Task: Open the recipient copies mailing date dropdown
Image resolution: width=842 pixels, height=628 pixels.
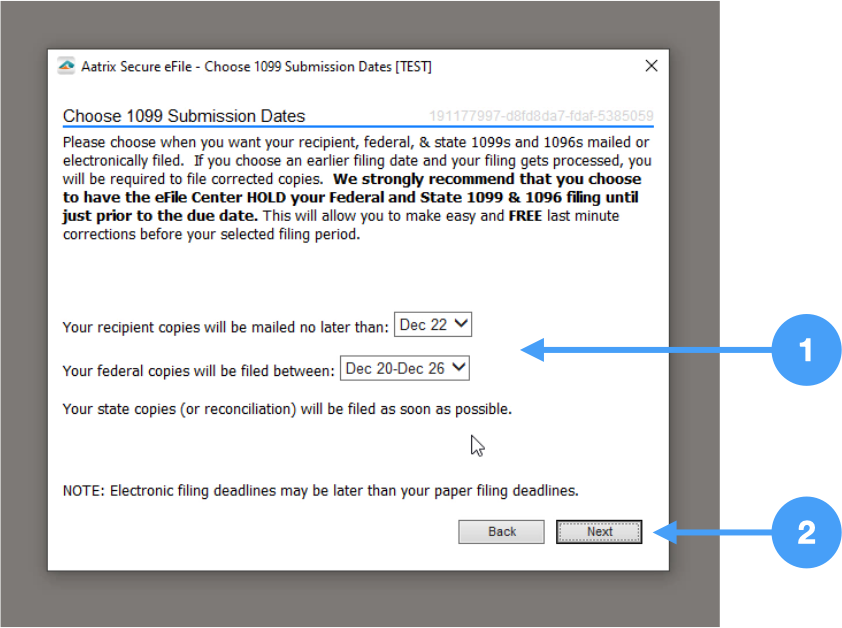Action: 433,325
